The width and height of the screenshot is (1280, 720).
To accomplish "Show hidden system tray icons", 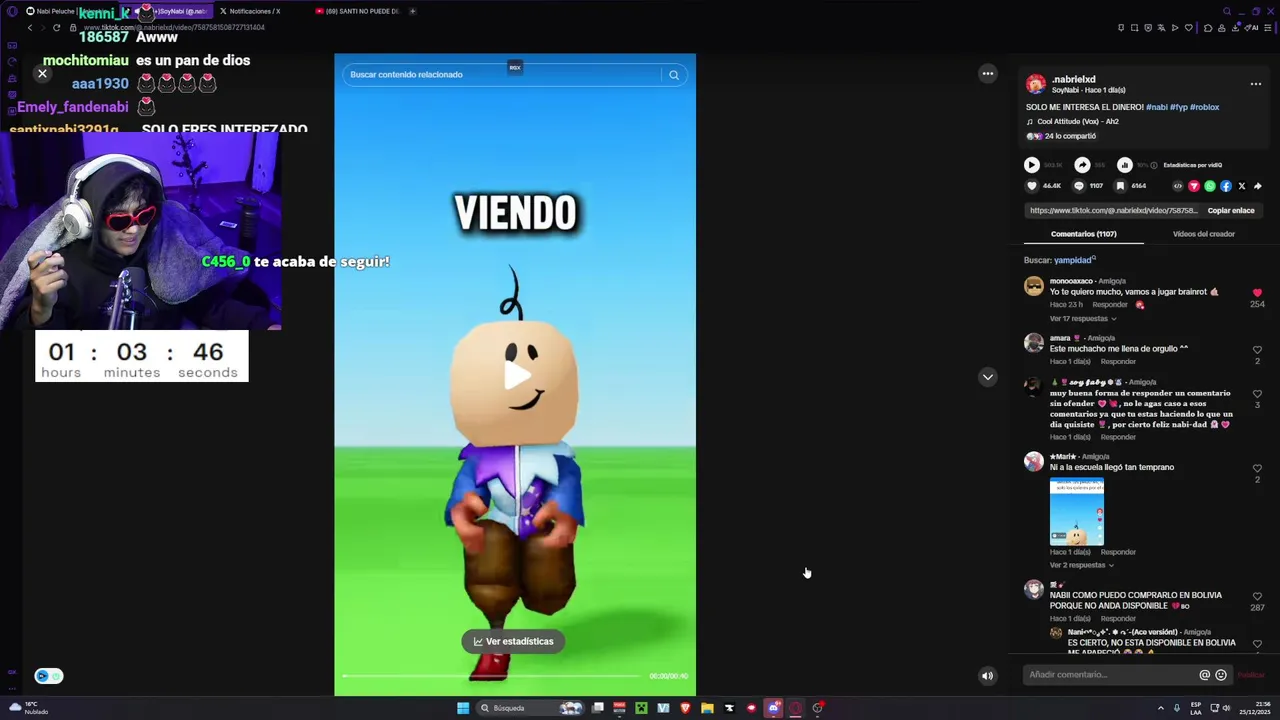I will (x=1161, y=708).
